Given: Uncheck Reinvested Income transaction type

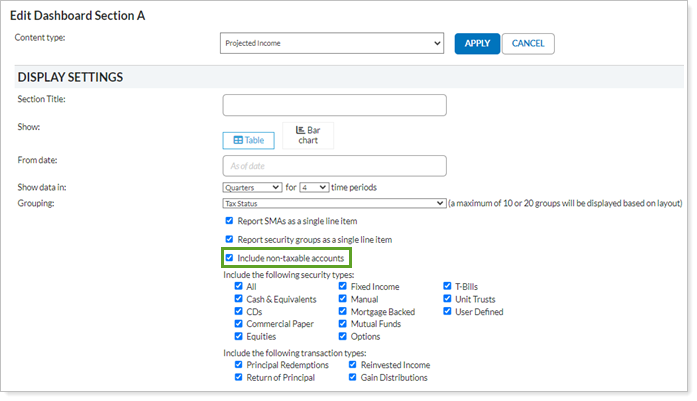Looking at the screenshot, I should click(353, 366).
